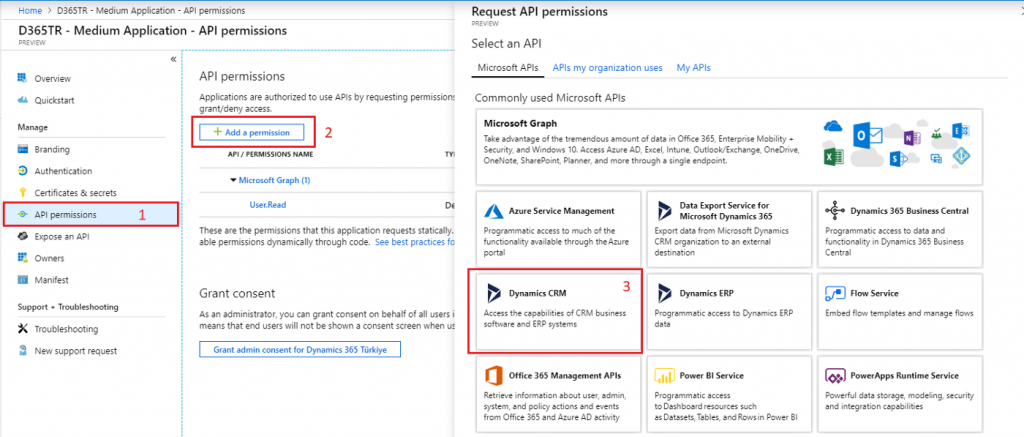Click the Troubleshooting wrench icon
1024x437 pixels.
point(23,329)
